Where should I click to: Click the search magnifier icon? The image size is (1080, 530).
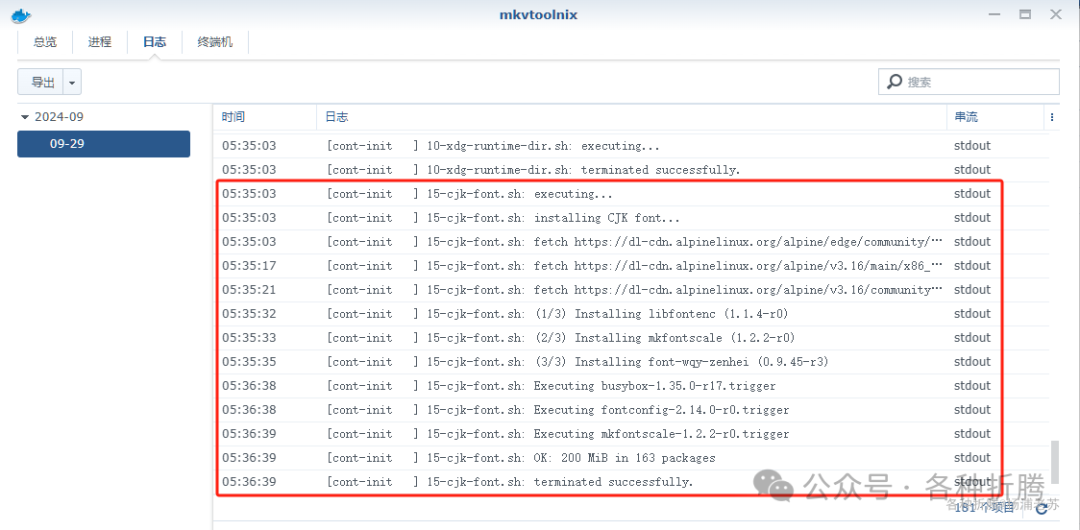point(893,81)
